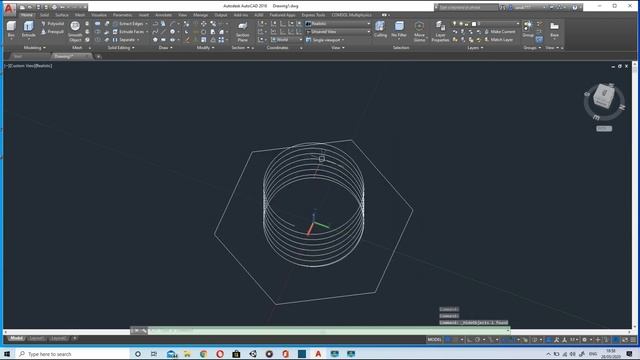Expand the Draw panel
Screen dimensions: 640x360
pos(165,48)
